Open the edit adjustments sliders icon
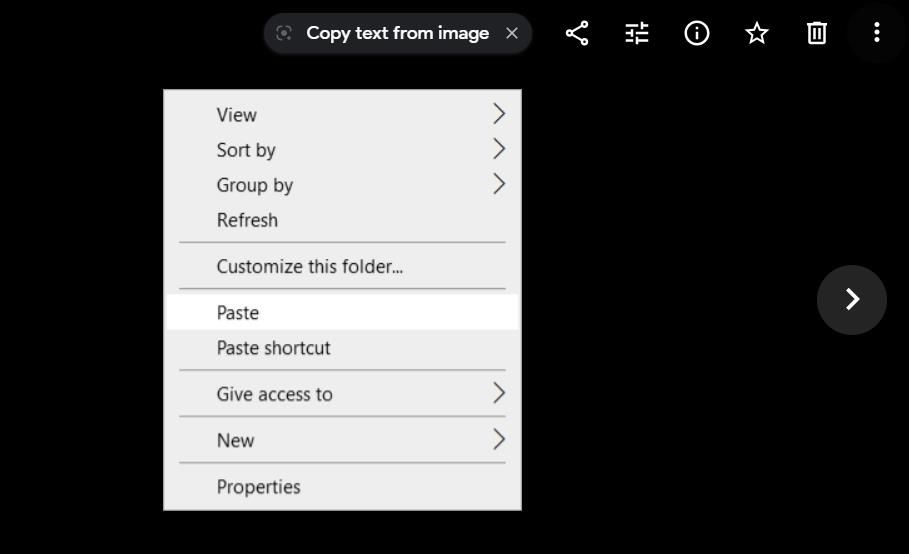This screenshot has height=554, width=909. pos(637,33)
